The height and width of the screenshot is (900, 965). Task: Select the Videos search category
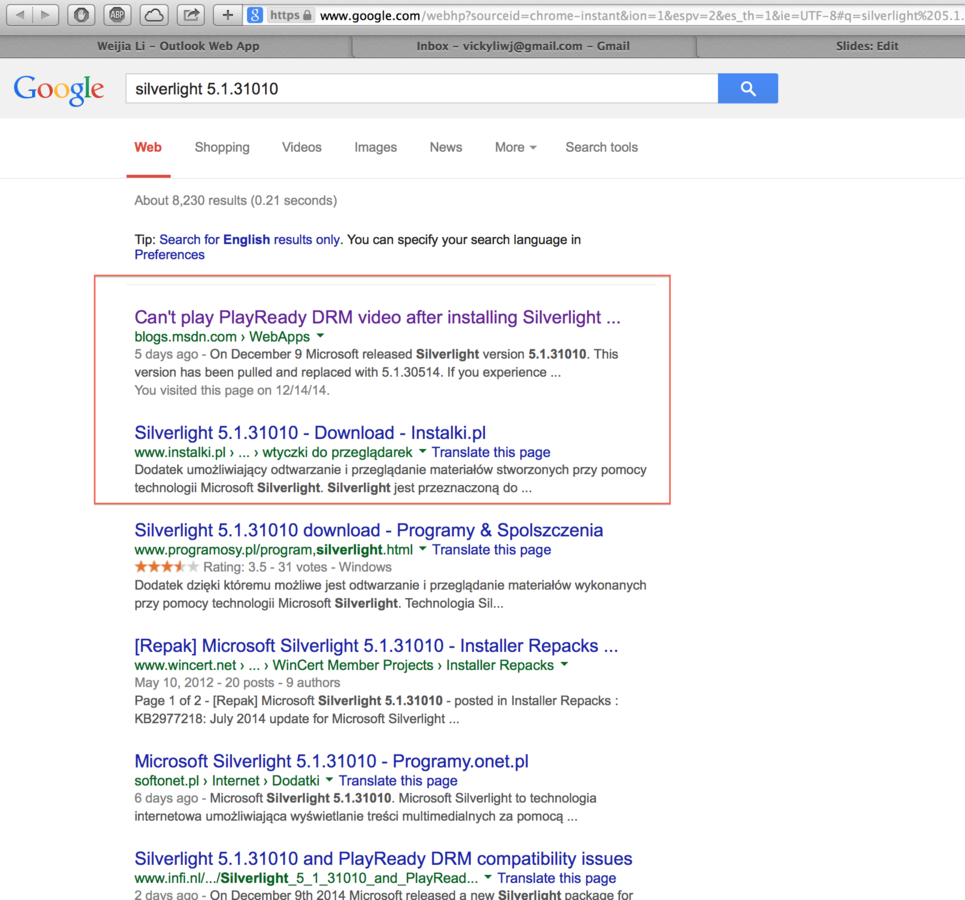(302, 147)
